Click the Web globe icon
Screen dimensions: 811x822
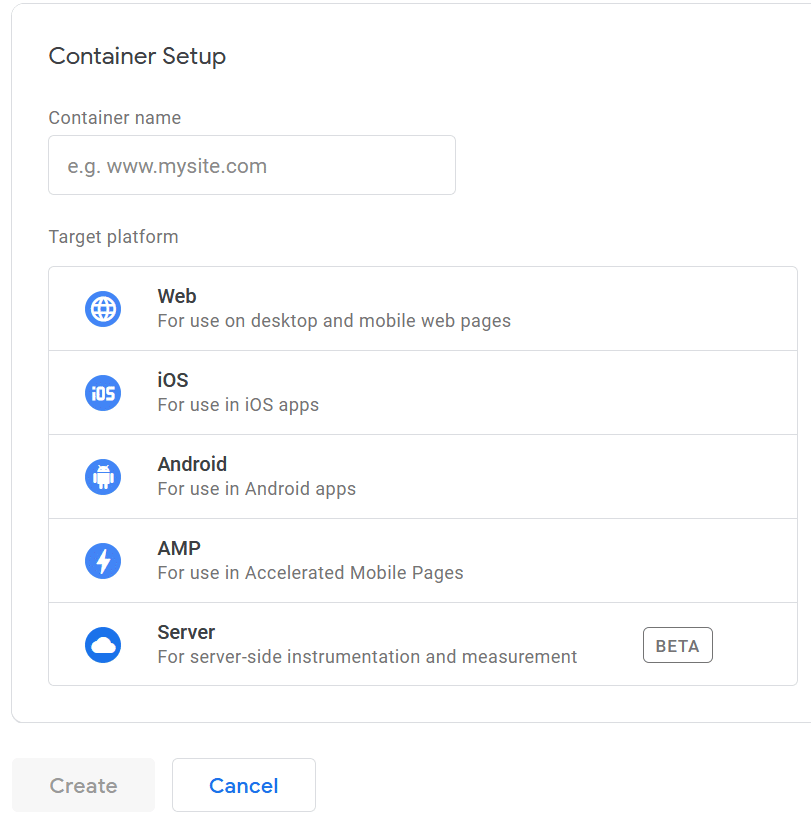pos(103,309)
